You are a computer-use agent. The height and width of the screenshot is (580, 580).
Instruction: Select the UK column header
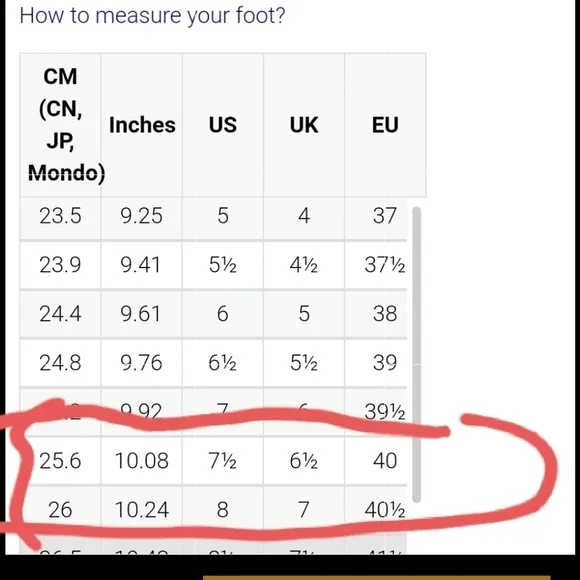tap(304, 125)
